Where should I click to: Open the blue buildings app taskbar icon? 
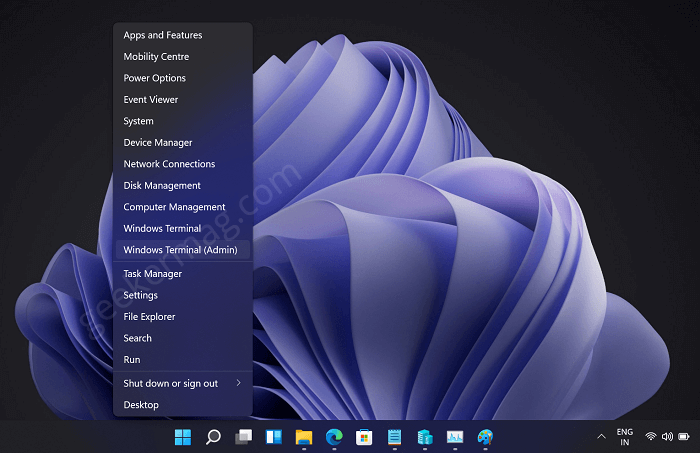[x=425, y=437]
